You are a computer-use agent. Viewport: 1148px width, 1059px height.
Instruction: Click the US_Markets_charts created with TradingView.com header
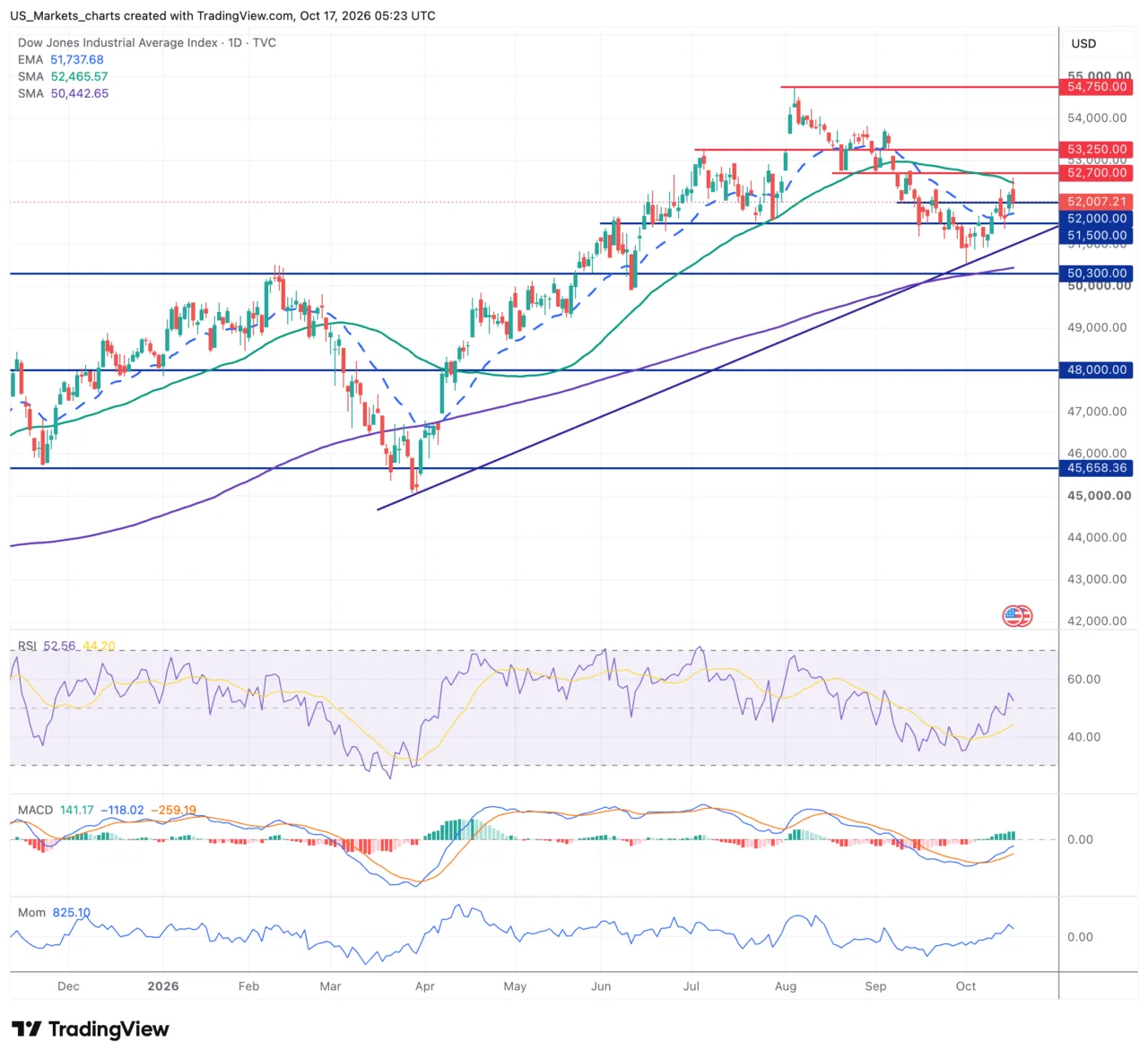(x=222, y=15)
